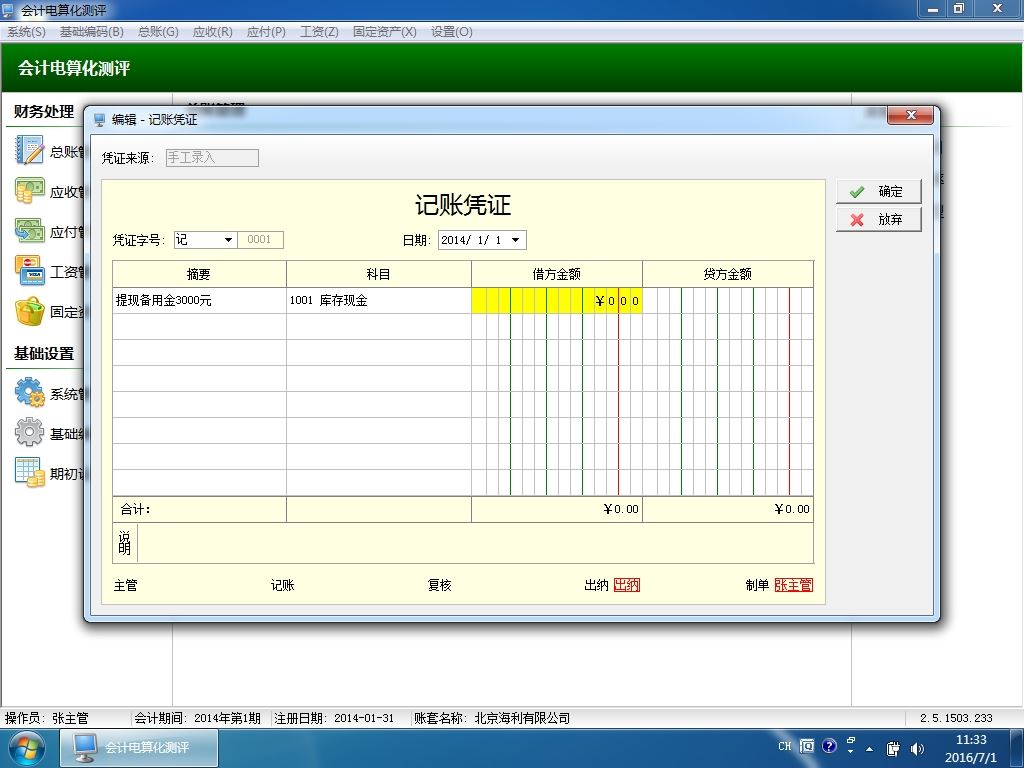Open the 日期 date picker dropdown
The width and height of the screenshot is (1024, 768).
tap(515, 240)
